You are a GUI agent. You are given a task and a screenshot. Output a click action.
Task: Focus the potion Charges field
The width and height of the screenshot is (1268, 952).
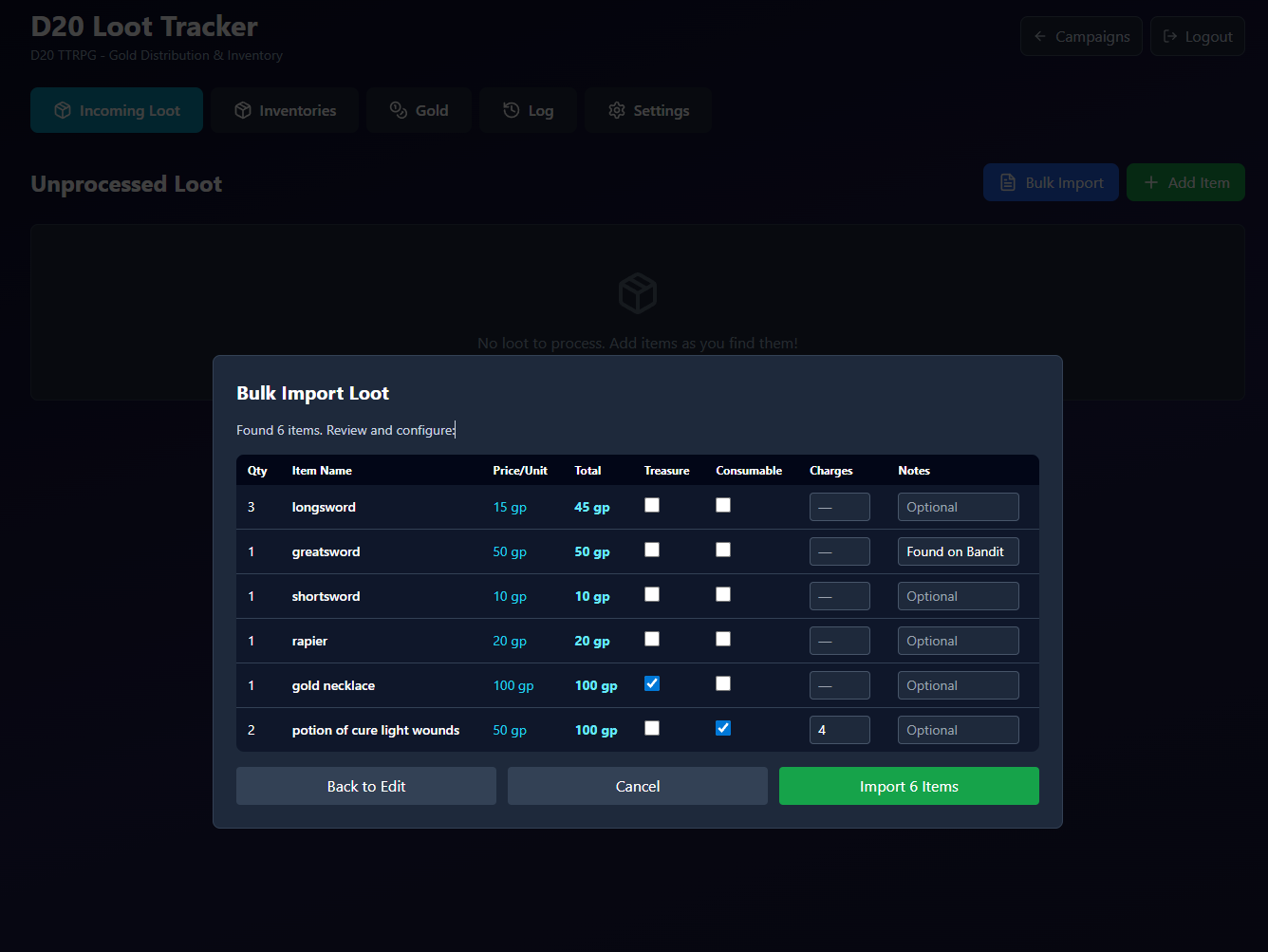tap(839, 730)
